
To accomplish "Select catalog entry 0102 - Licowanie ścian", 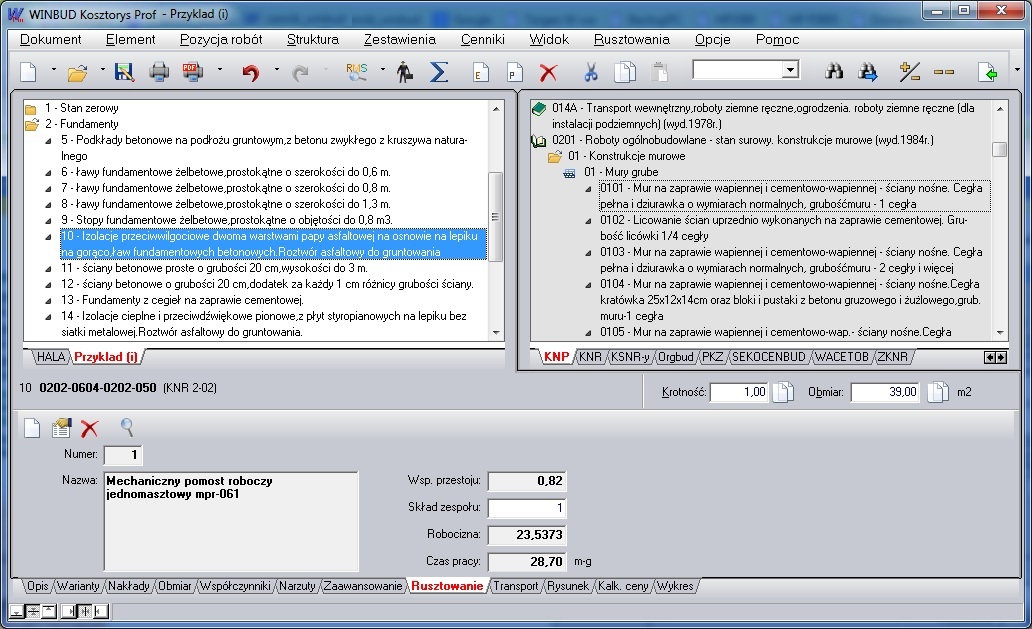I will [x=783, y=228].
